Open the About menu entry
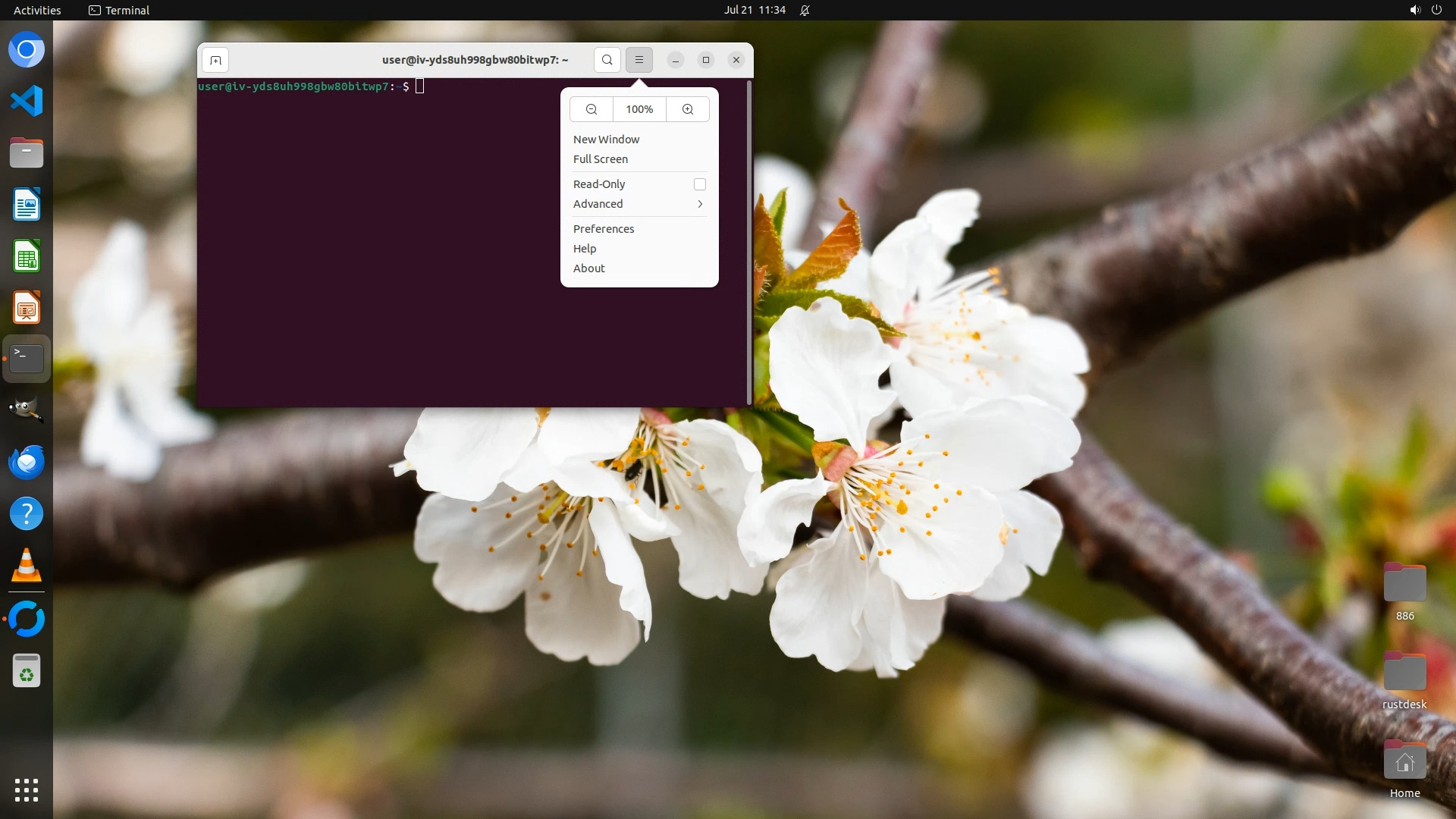The width and height of the screenshot is (1456, 819). 588,268
